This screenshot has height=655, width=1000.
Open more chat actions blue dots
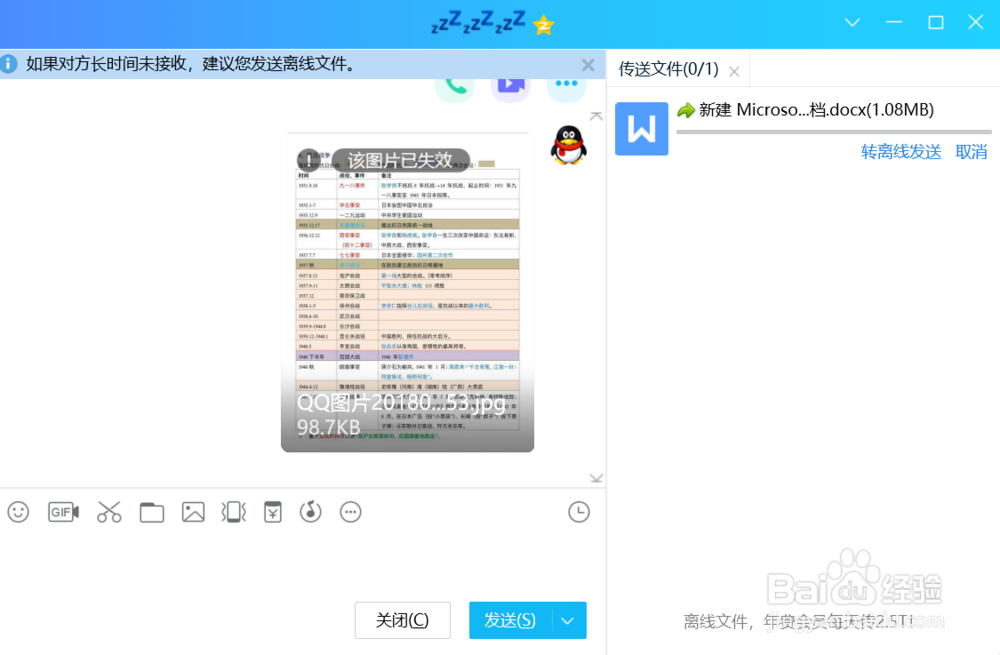(566, 88)
